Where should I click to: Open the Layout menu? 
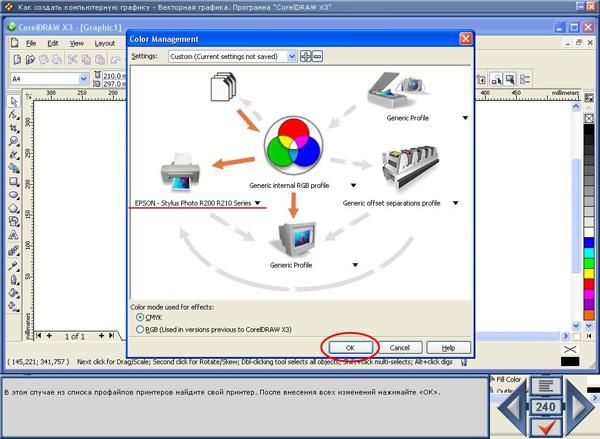click(x=105, y=43)
